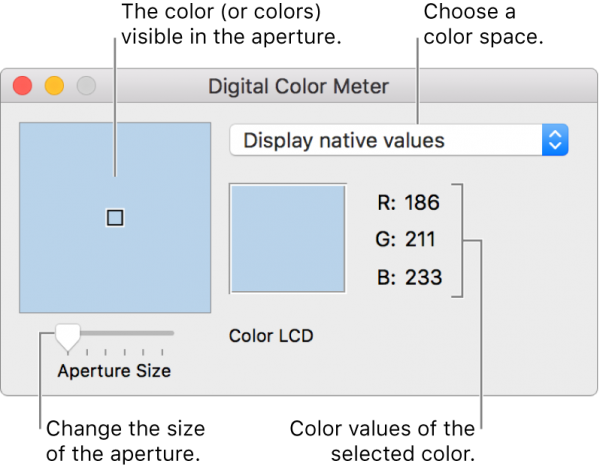The width and height of the screenshot is (600, 470).
Task: Click the "B:" channel label
Action: [387, 277]
